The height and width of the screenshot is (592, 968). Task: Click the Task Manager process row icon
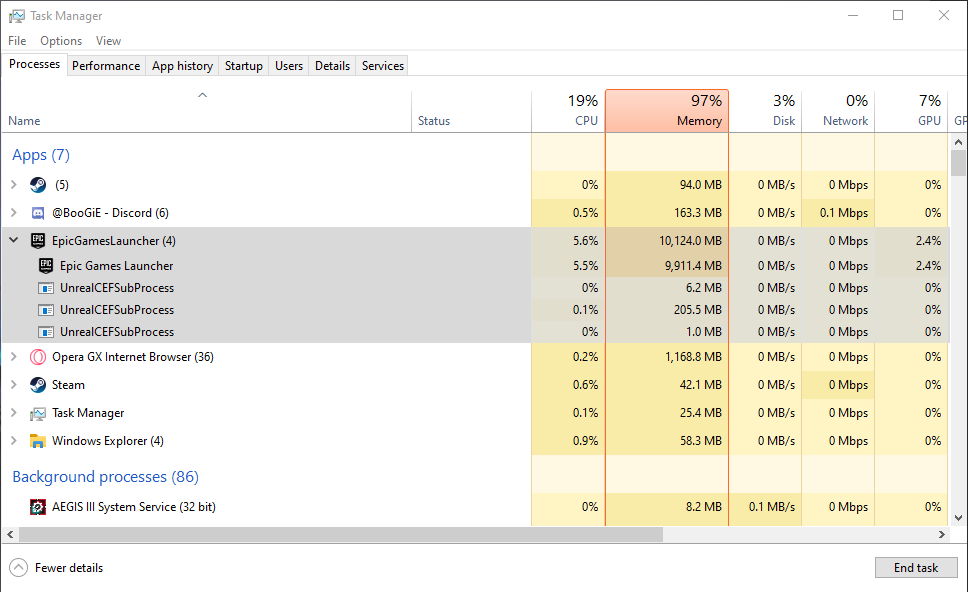[38, 413]
